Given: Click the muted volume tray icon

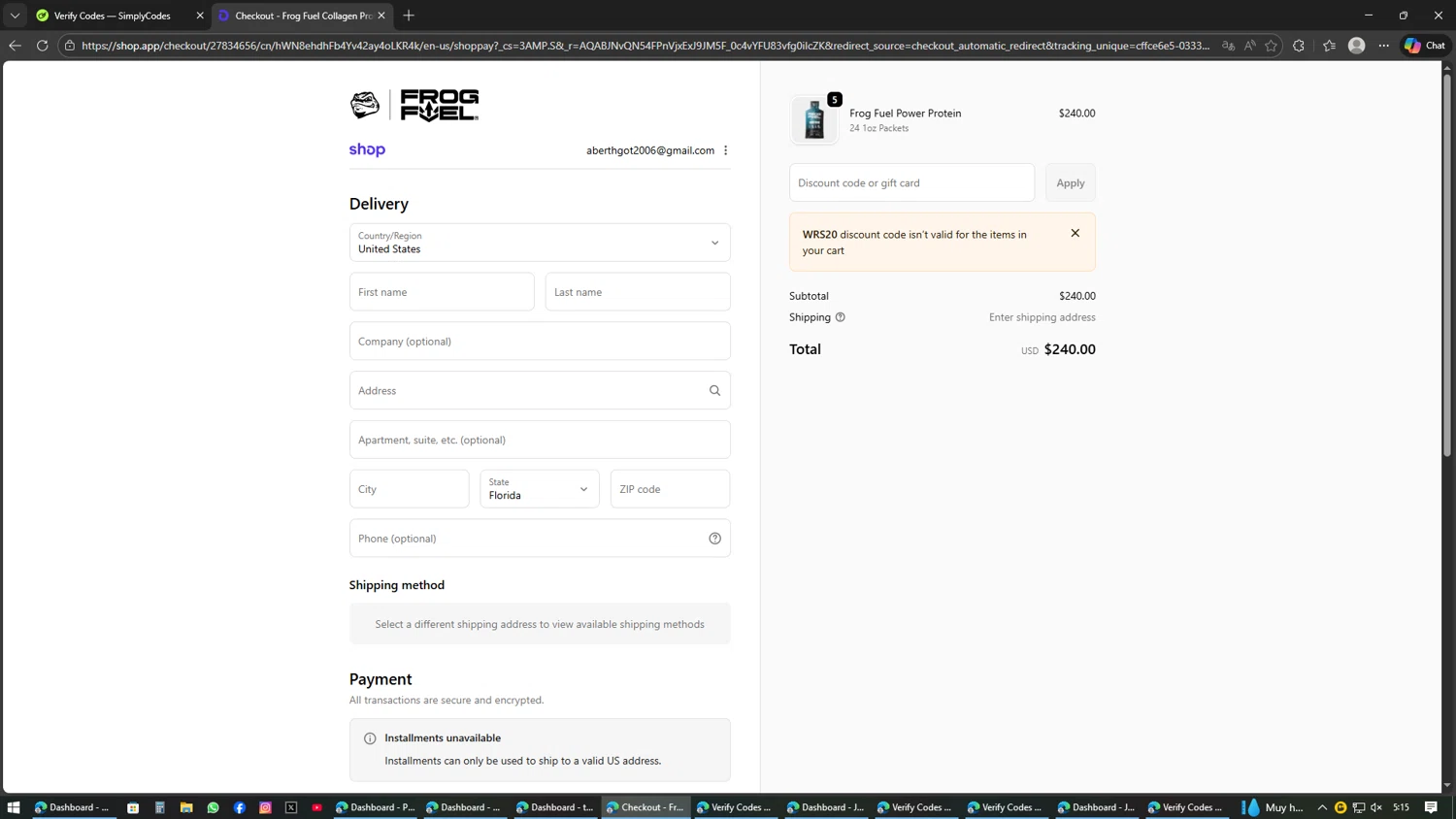Looking at the screenshot, I should click(1376, 807).
